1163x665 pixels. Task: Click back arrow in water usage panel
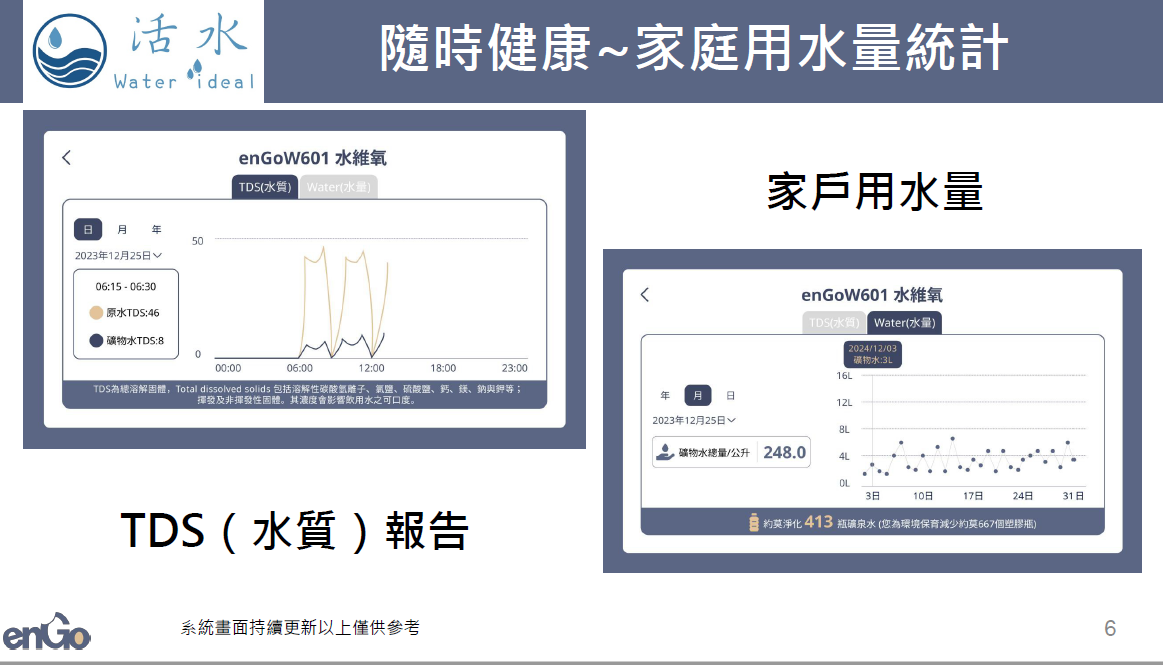pos(645,295)
